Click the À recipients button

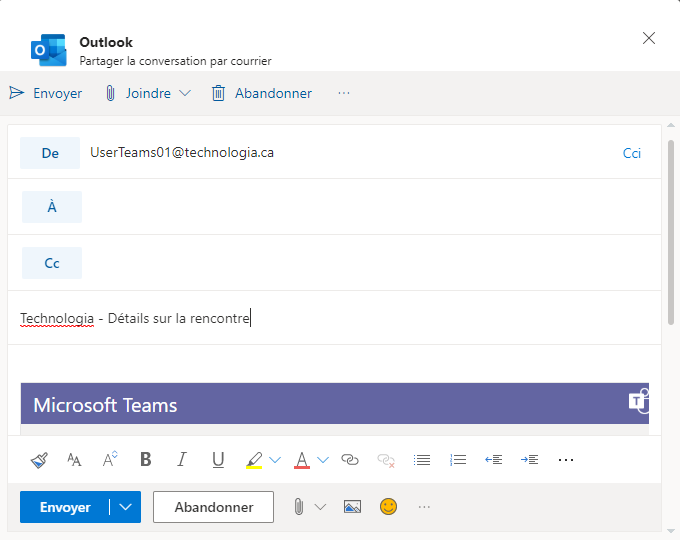point(52,207)
